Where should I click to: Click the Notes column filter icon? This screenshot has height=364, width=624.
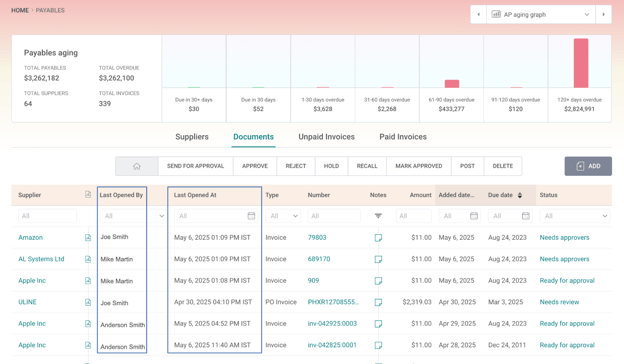[x=378, y=216]
